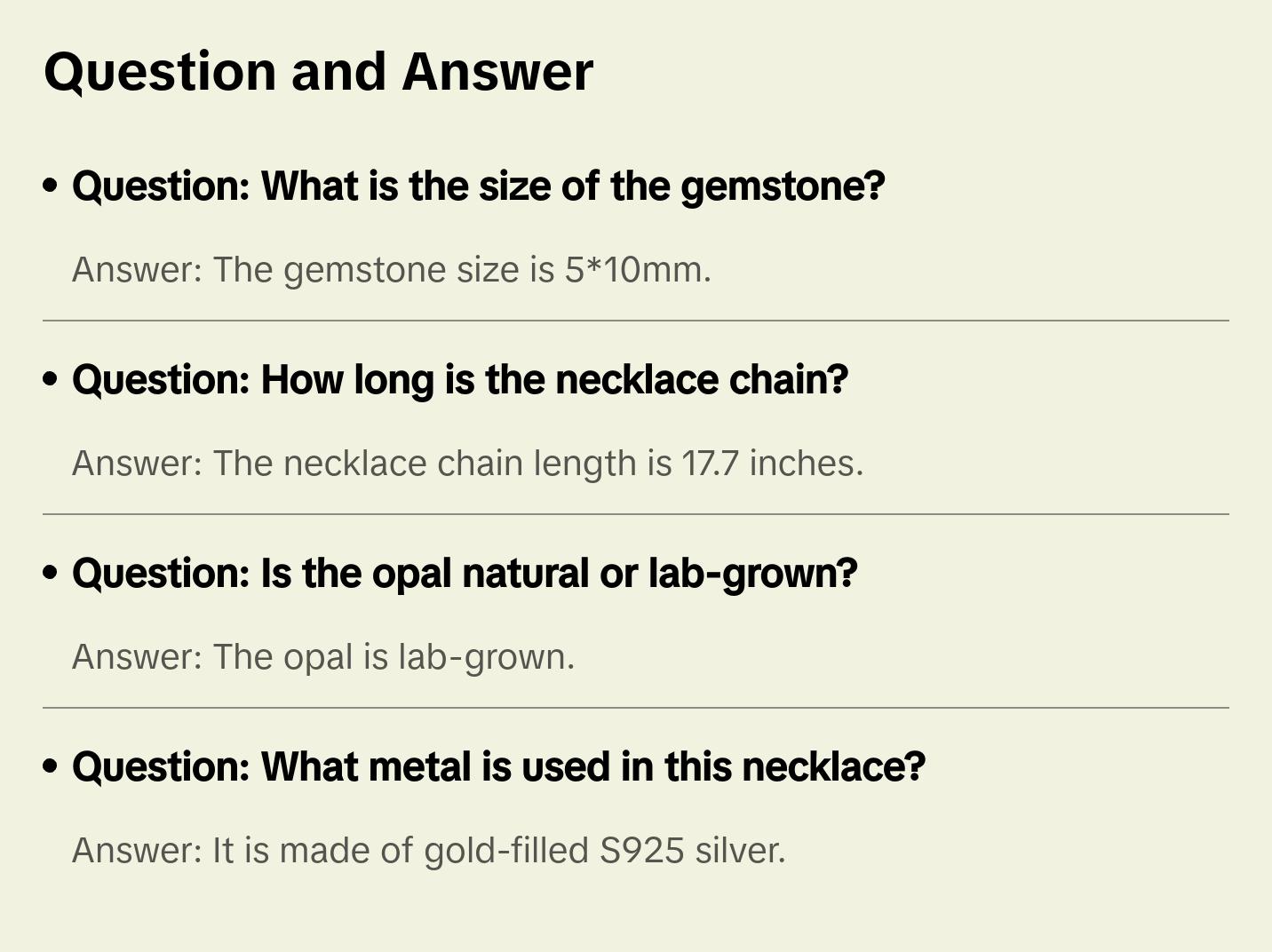Screen dimensions: 1272x952
Task: Click the divider below the chain length answer
Action: coord(636,514)
